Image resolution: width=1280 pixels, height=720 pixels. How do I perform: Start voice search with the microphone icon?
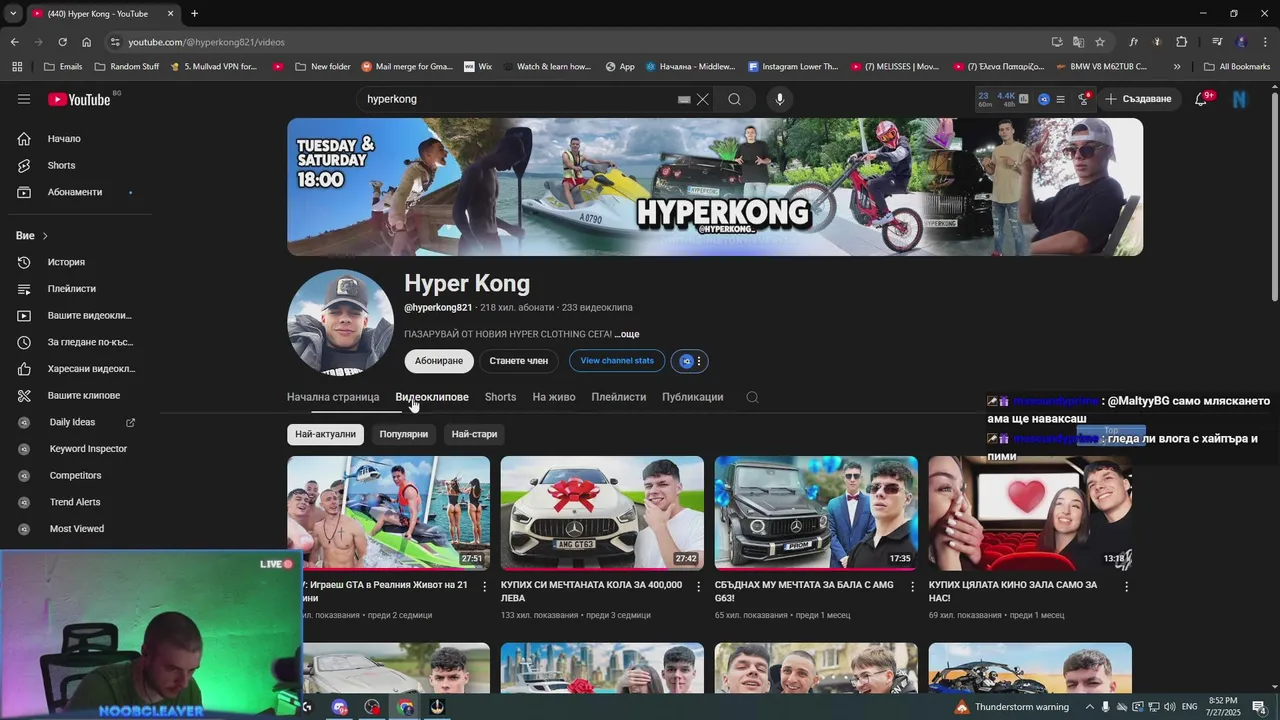click(780, 99)
